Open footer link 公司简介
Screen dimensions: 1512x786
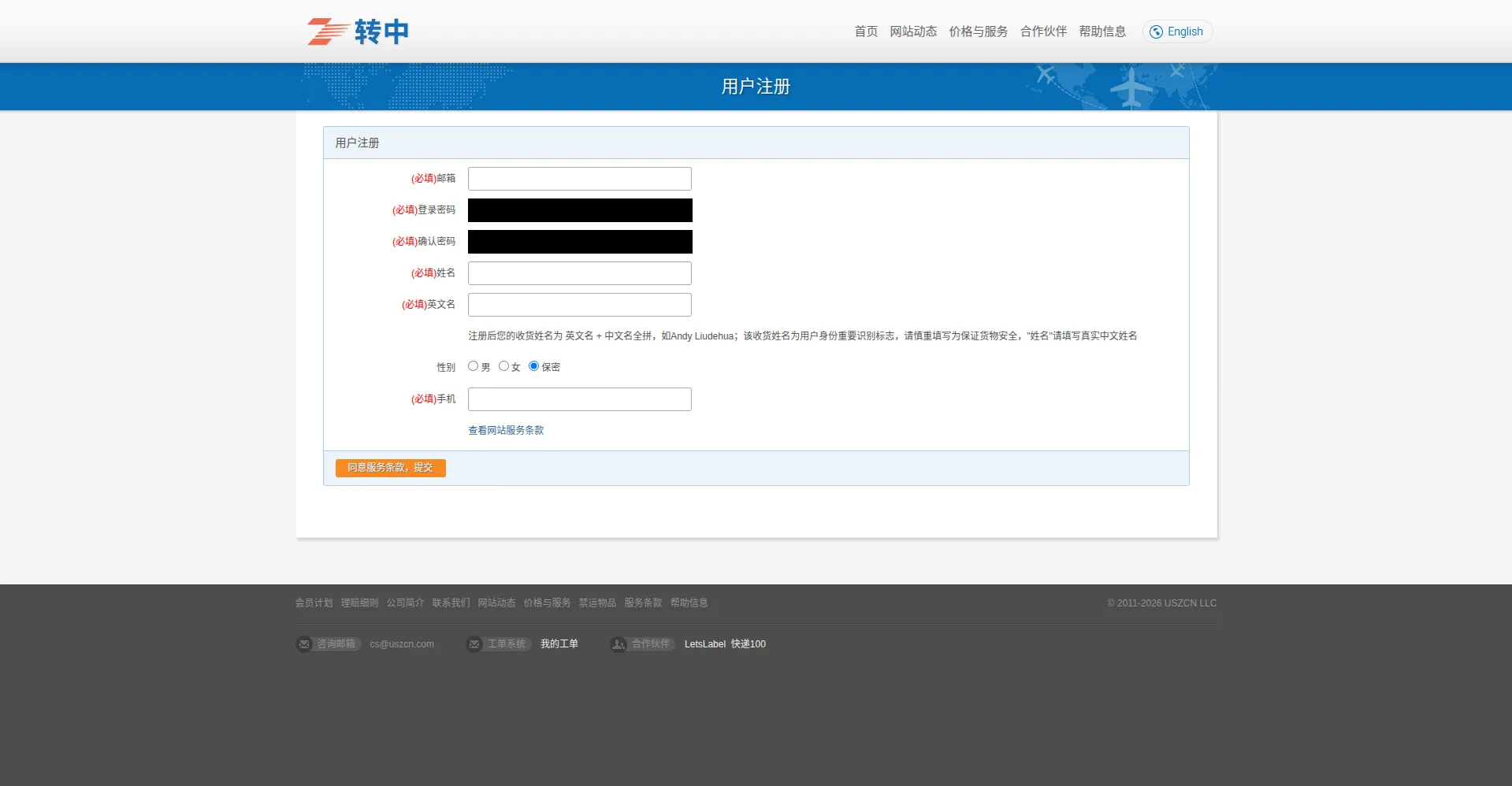(x=405, y=603)
